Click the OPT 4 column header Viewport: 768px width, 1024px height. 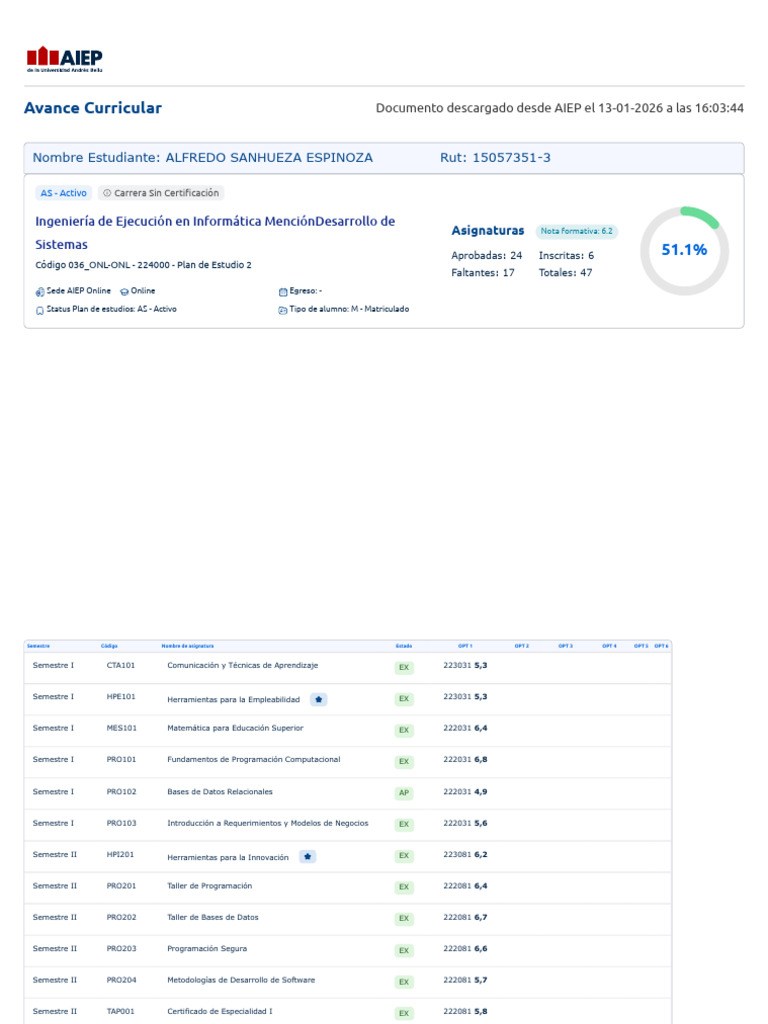609,646
